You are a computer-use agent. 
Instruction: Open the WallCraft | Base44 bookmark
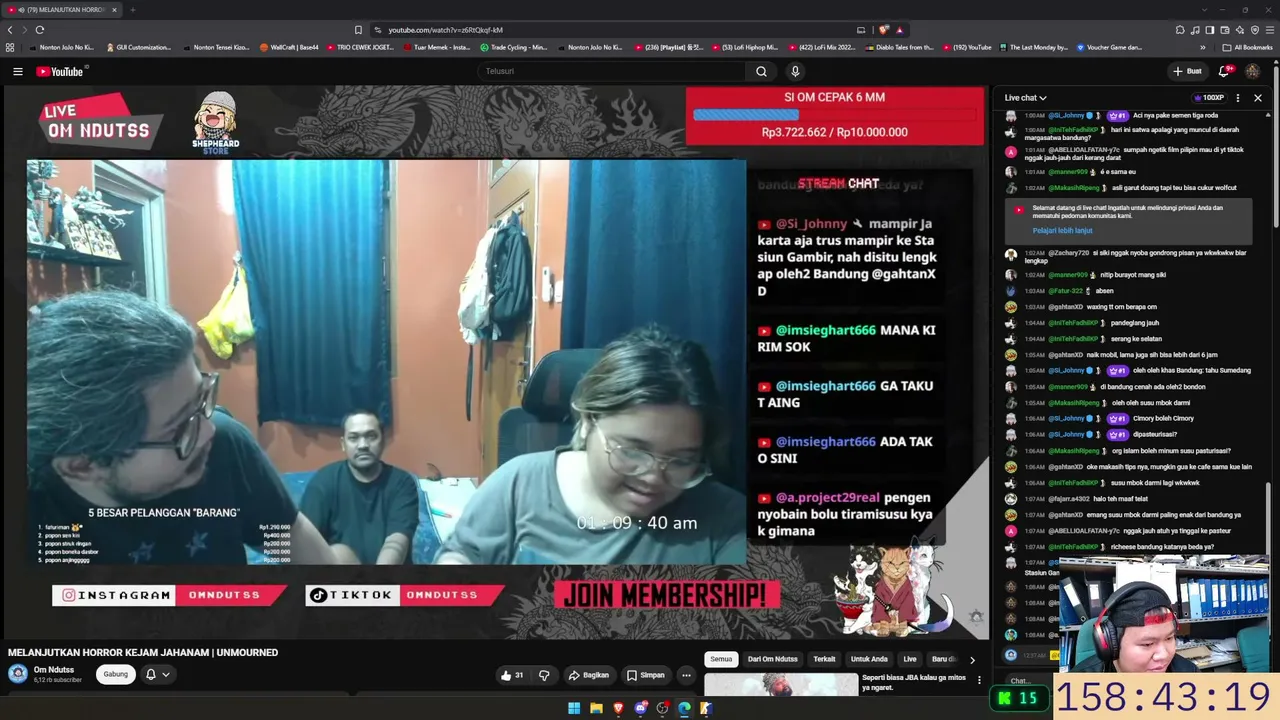(289, 47)
